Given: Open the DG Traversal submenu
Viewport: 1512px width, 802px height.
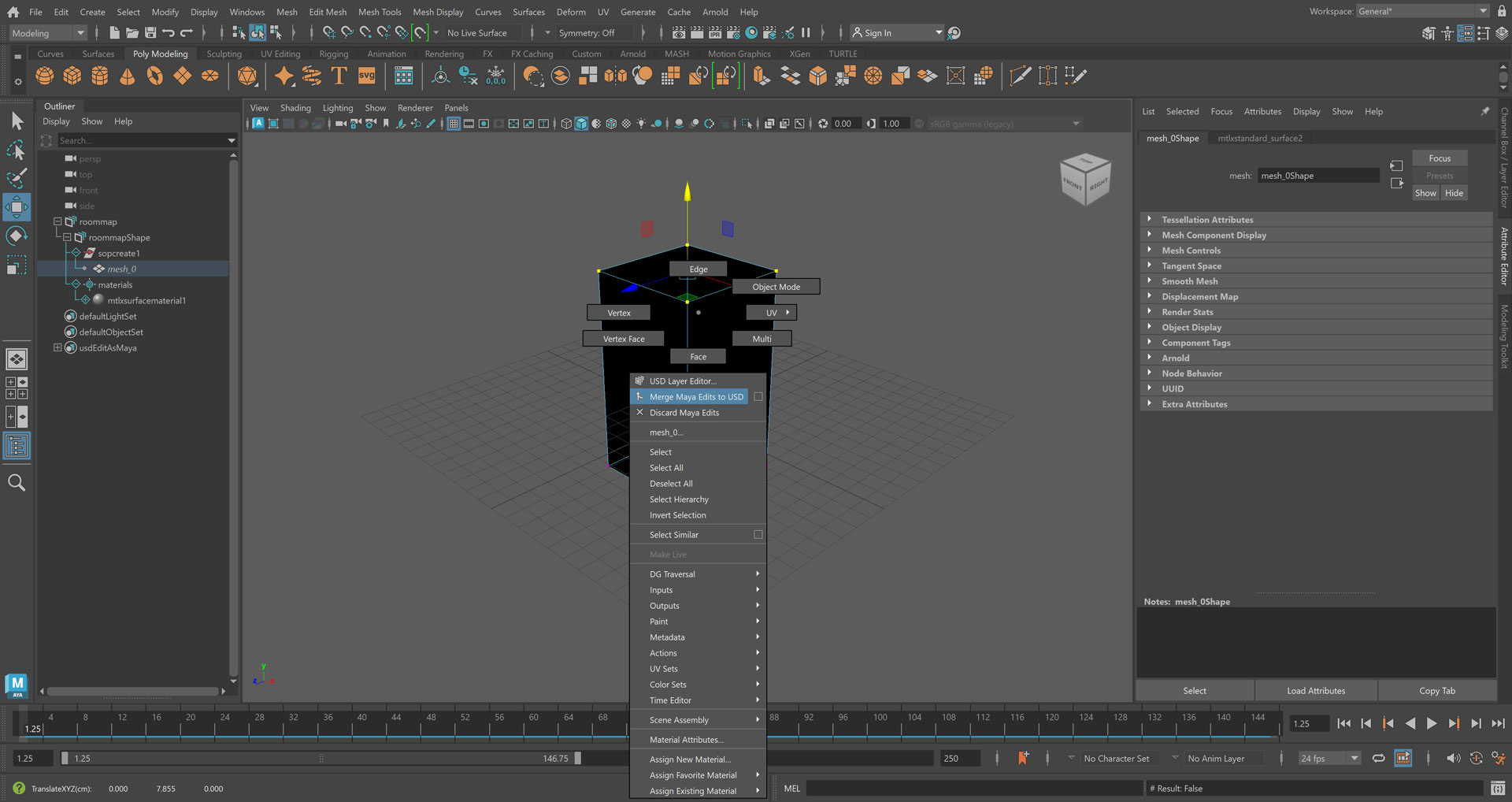Looking at the screenshot, I should [698, 574].
